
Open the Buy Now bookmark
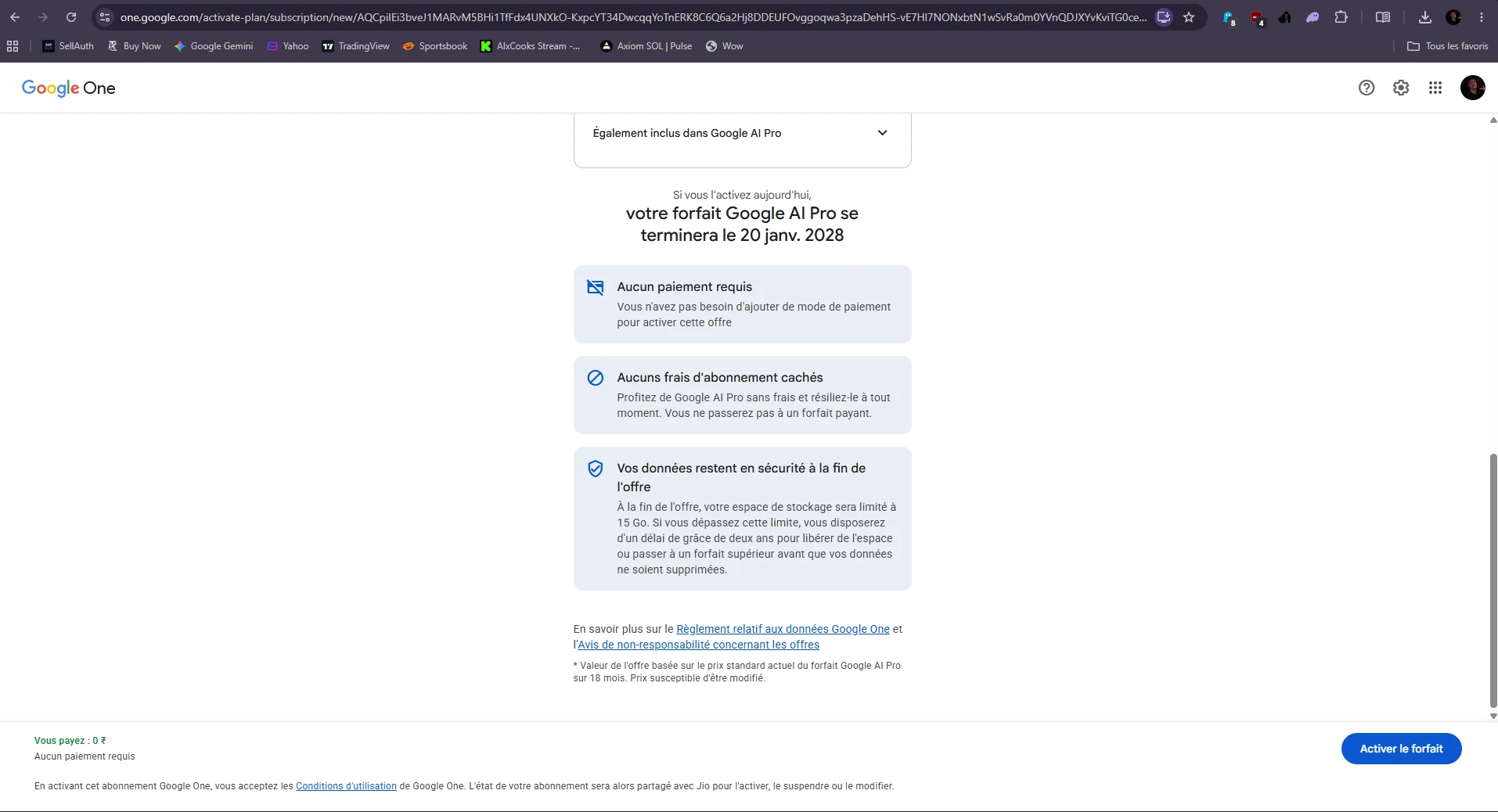pos(135,46)
